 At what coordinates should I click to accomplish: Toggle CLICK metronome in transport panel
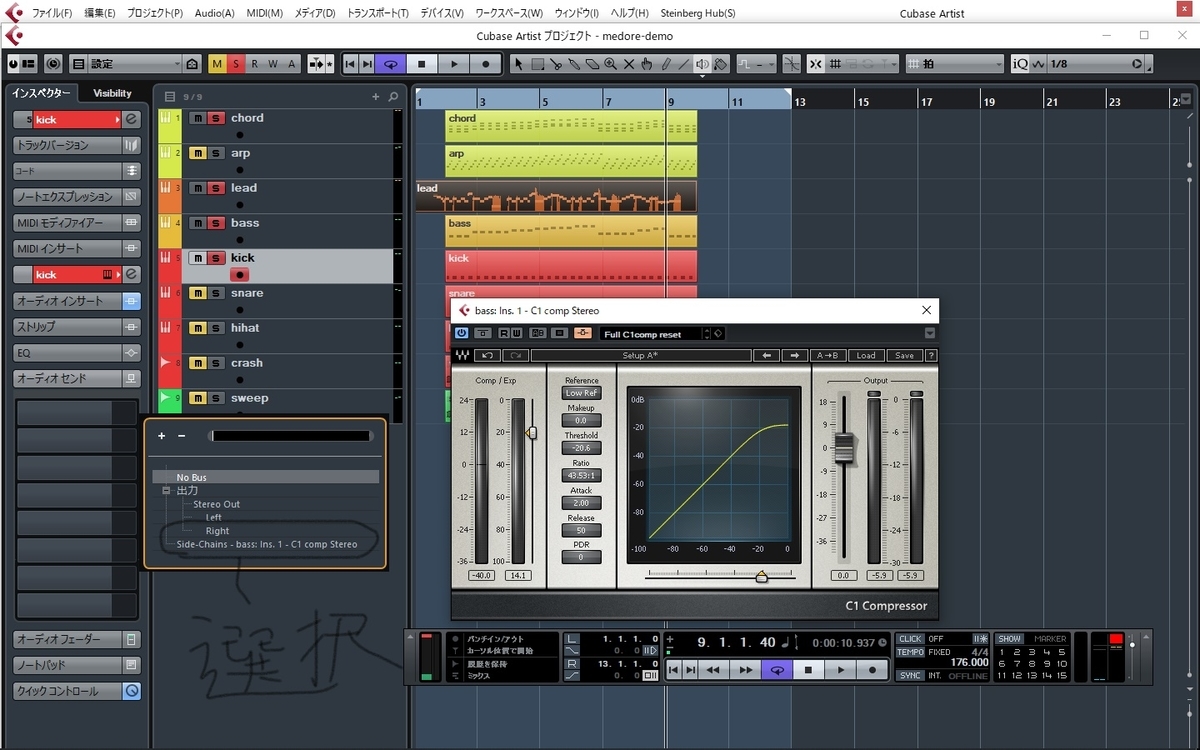(910, 639)
